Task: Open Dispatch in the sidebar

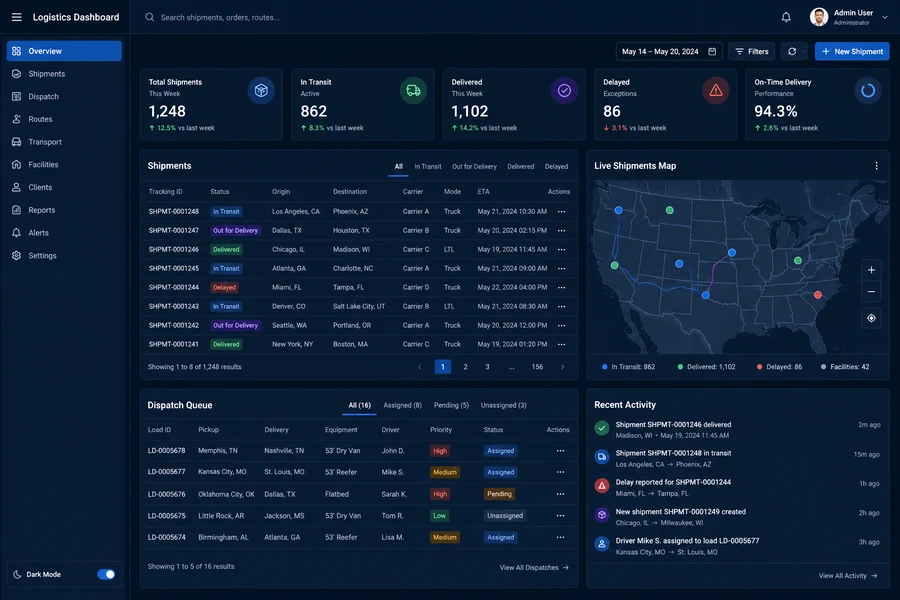Action: click(64, 96)
